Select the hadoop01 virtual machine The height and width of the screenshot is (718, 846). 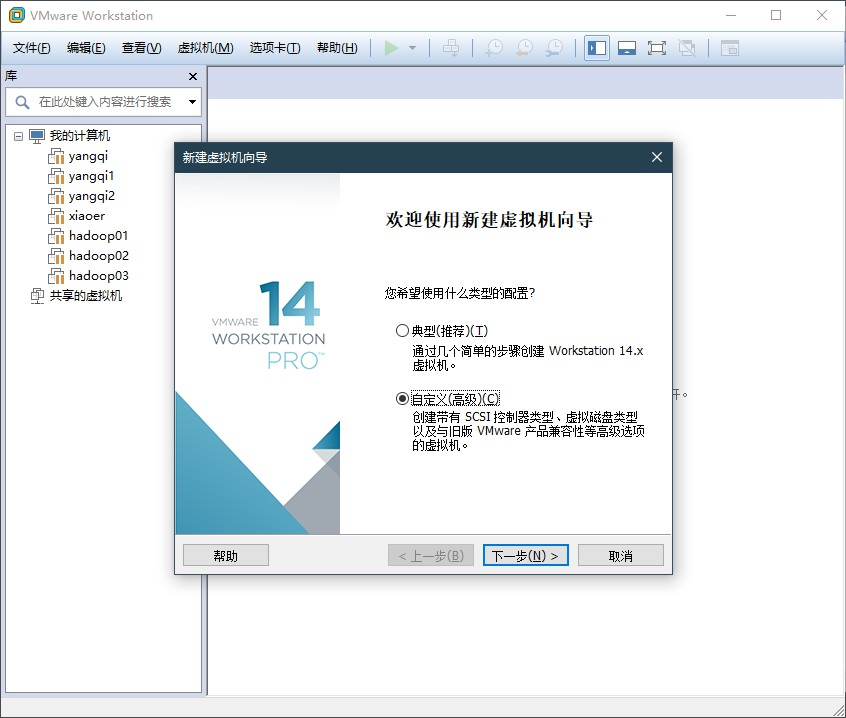pyautogui.click(x=99, y=236)
